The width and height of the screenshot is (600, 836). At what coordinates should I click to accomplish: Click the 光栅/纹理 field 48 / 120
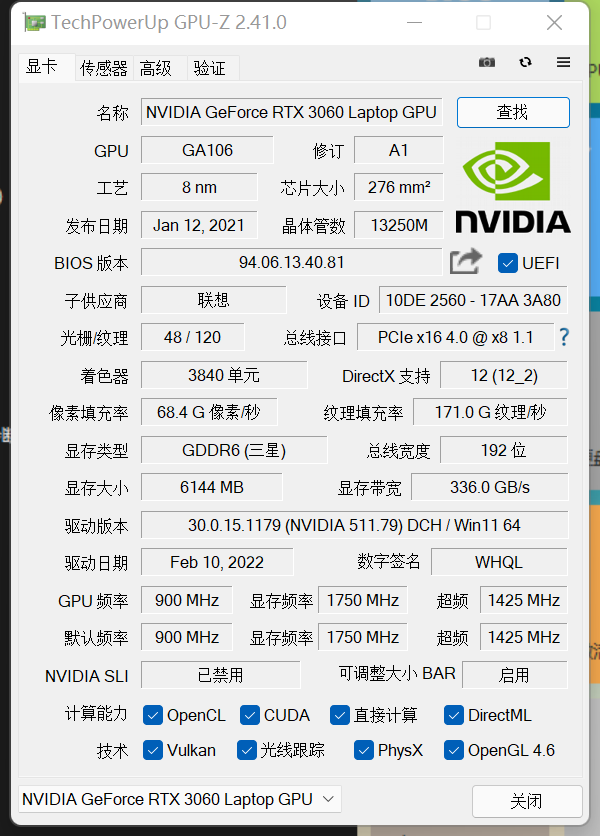[x=193, y=337]
